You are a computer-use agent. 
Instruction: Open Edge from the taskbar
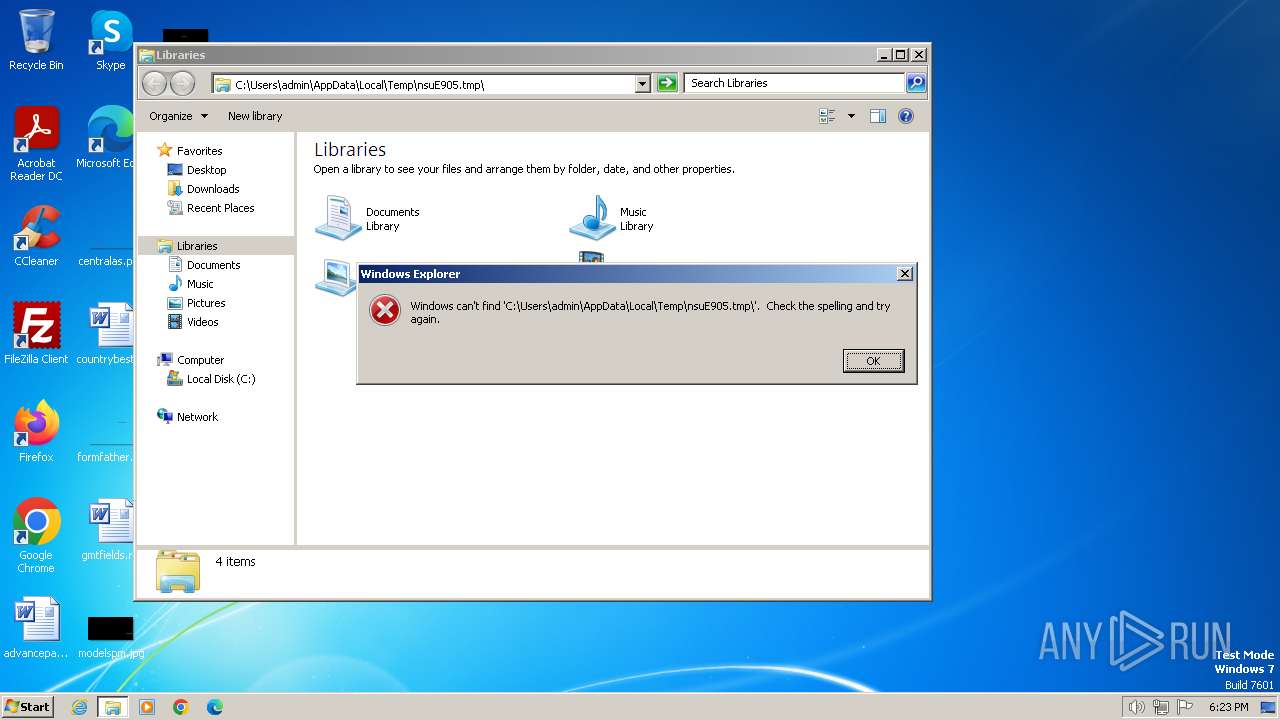[215, 707]
